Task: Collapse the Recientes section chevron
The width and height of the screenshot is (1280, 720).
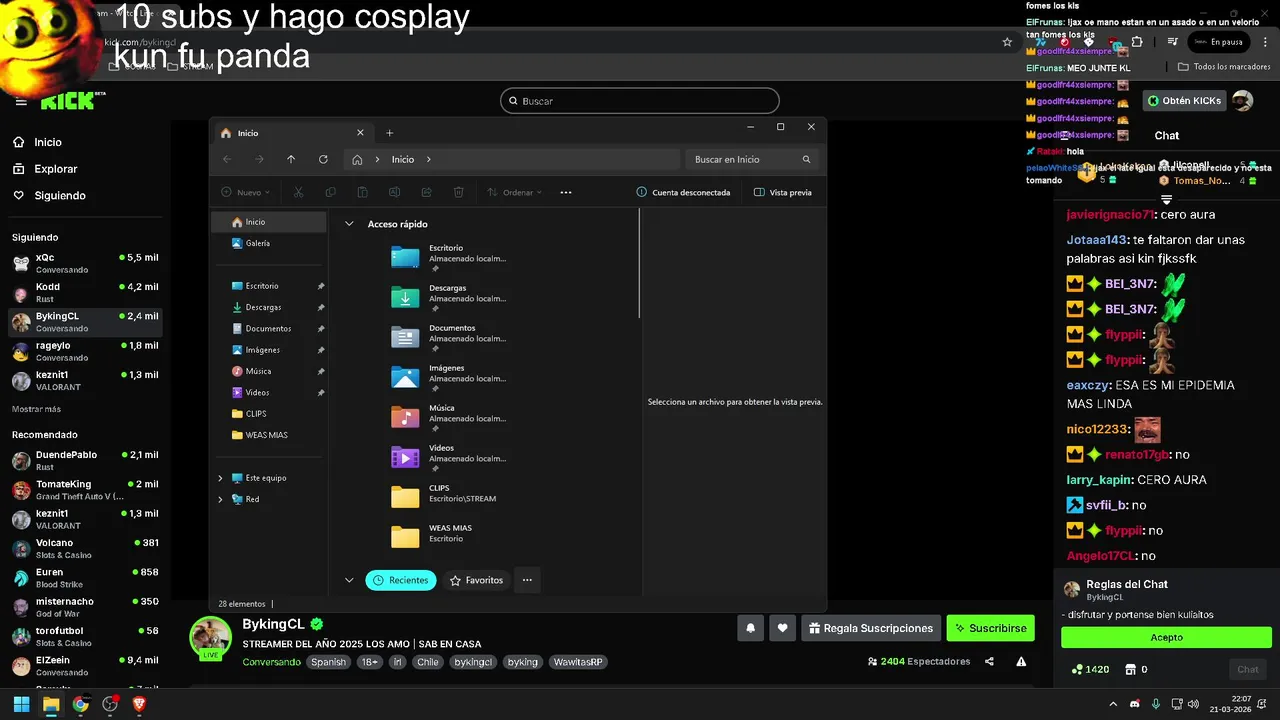Action: 349,580
